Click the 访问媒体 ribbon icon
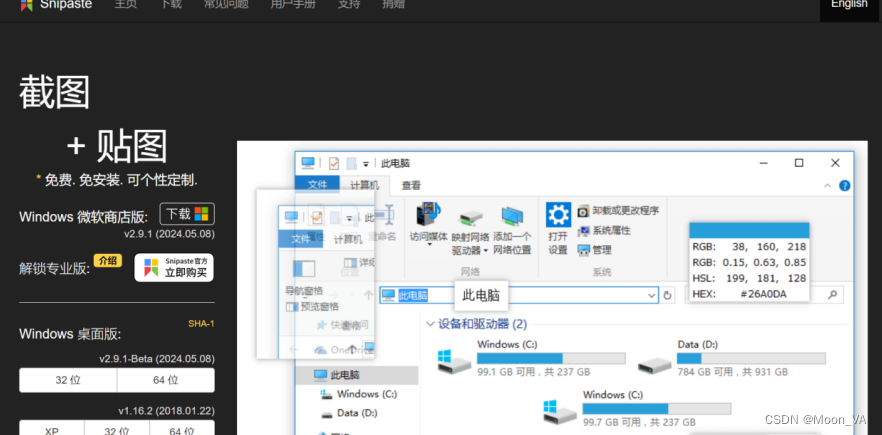 click(429, 214)
